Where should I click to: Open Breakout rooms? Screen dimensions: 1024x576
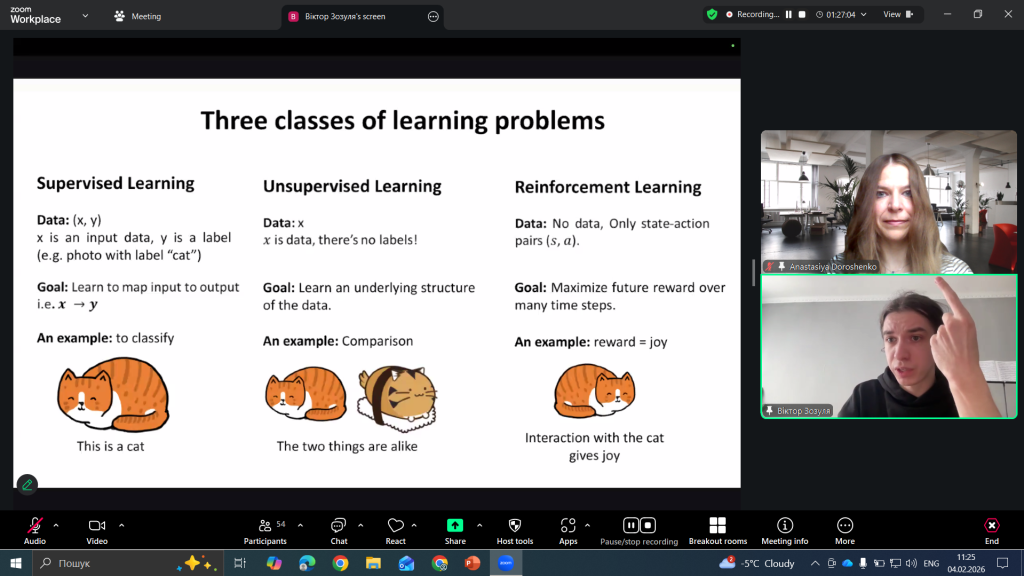coord(717,526)
